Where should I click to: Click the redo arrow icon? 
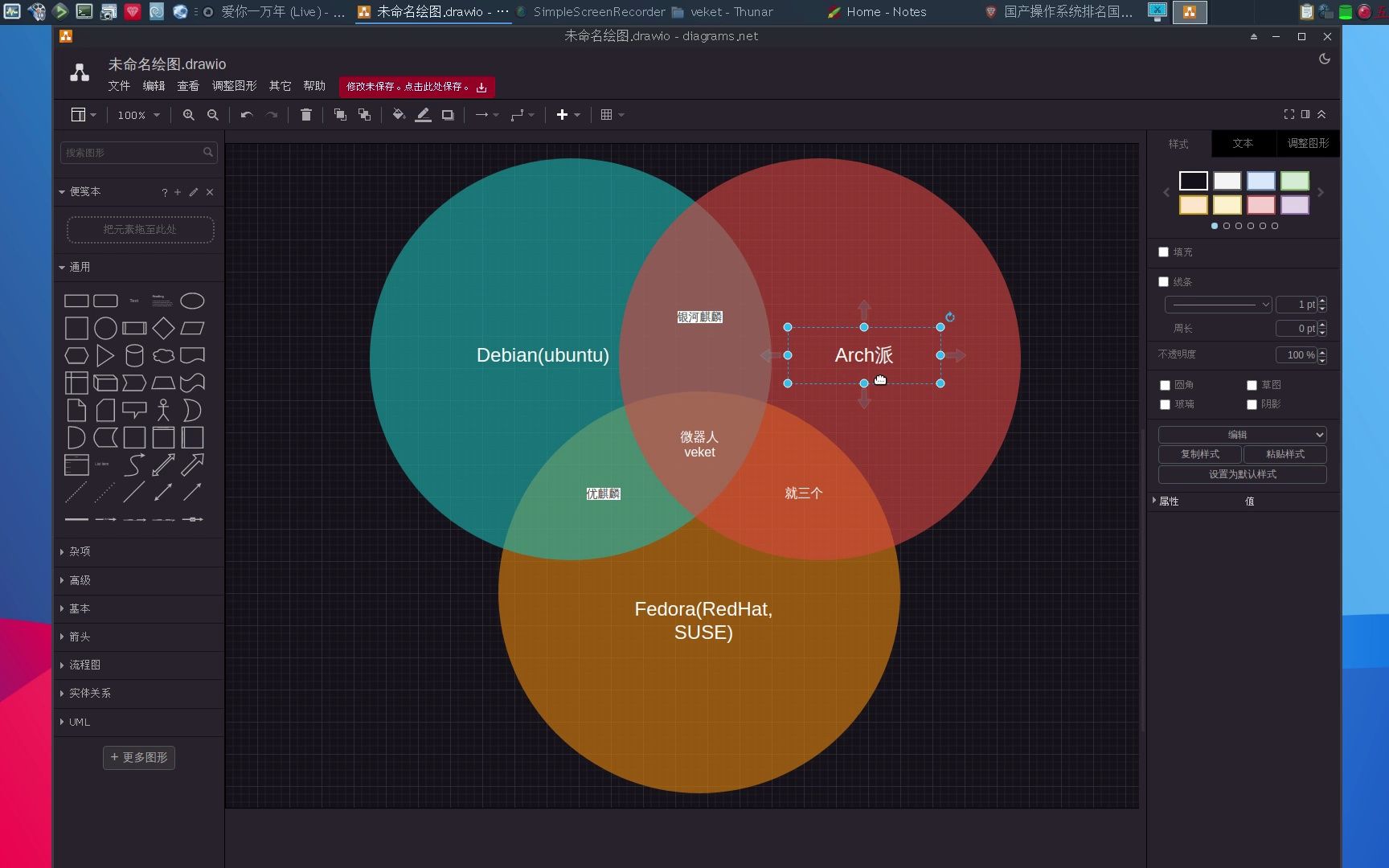pos(272,115)
